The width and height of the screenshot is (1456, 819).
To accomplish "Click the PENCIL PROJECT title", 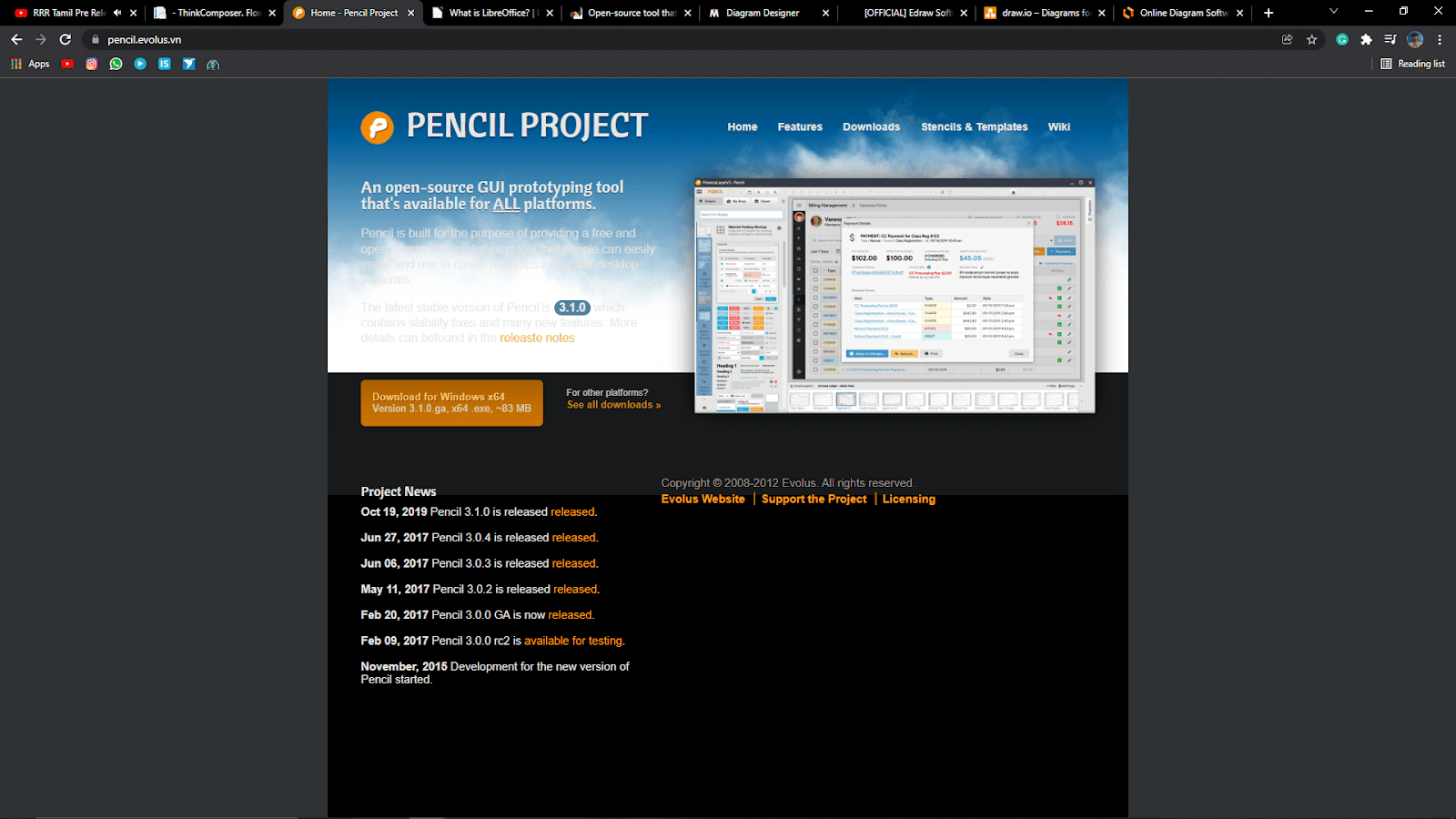I will point(527,126).
